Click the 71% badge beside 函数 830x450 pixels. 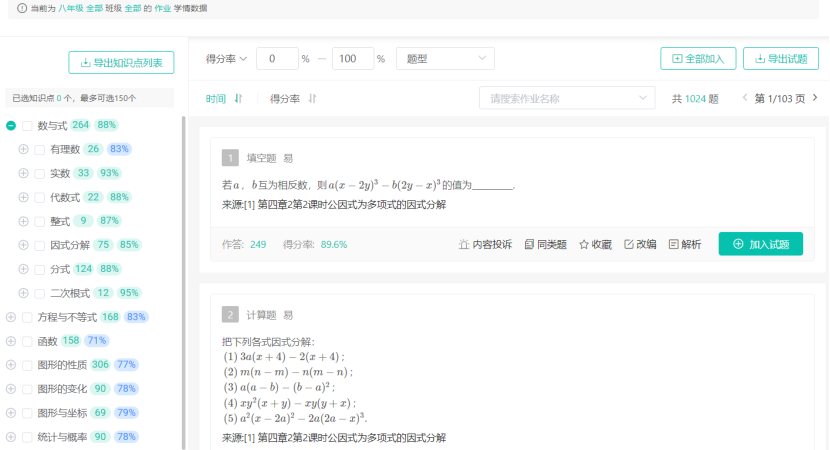(x=97, y=340)
